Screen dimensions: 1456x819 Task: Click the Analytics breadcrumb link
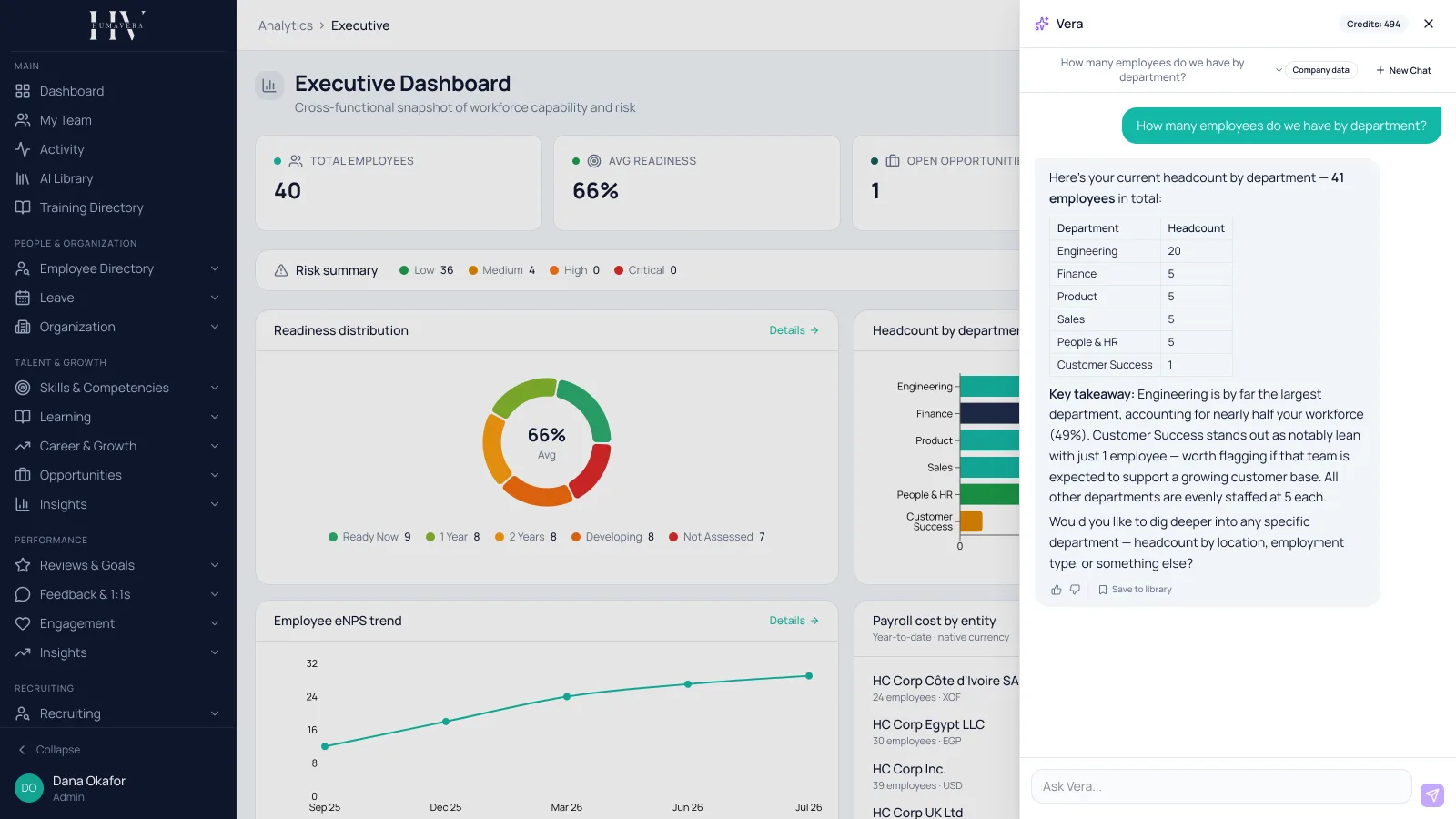click(x=286, y=25)
